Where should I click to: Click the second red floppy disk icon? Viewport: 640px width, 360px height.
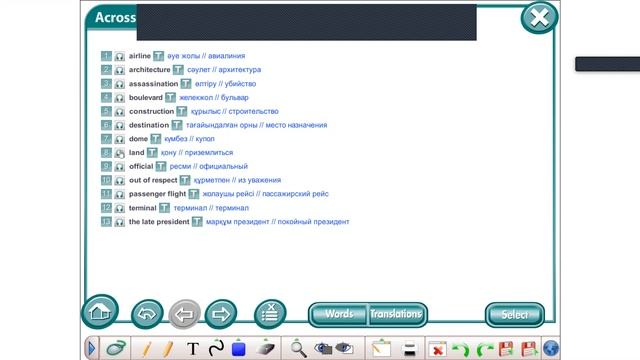pyautogui.click(x=529, y=349)
